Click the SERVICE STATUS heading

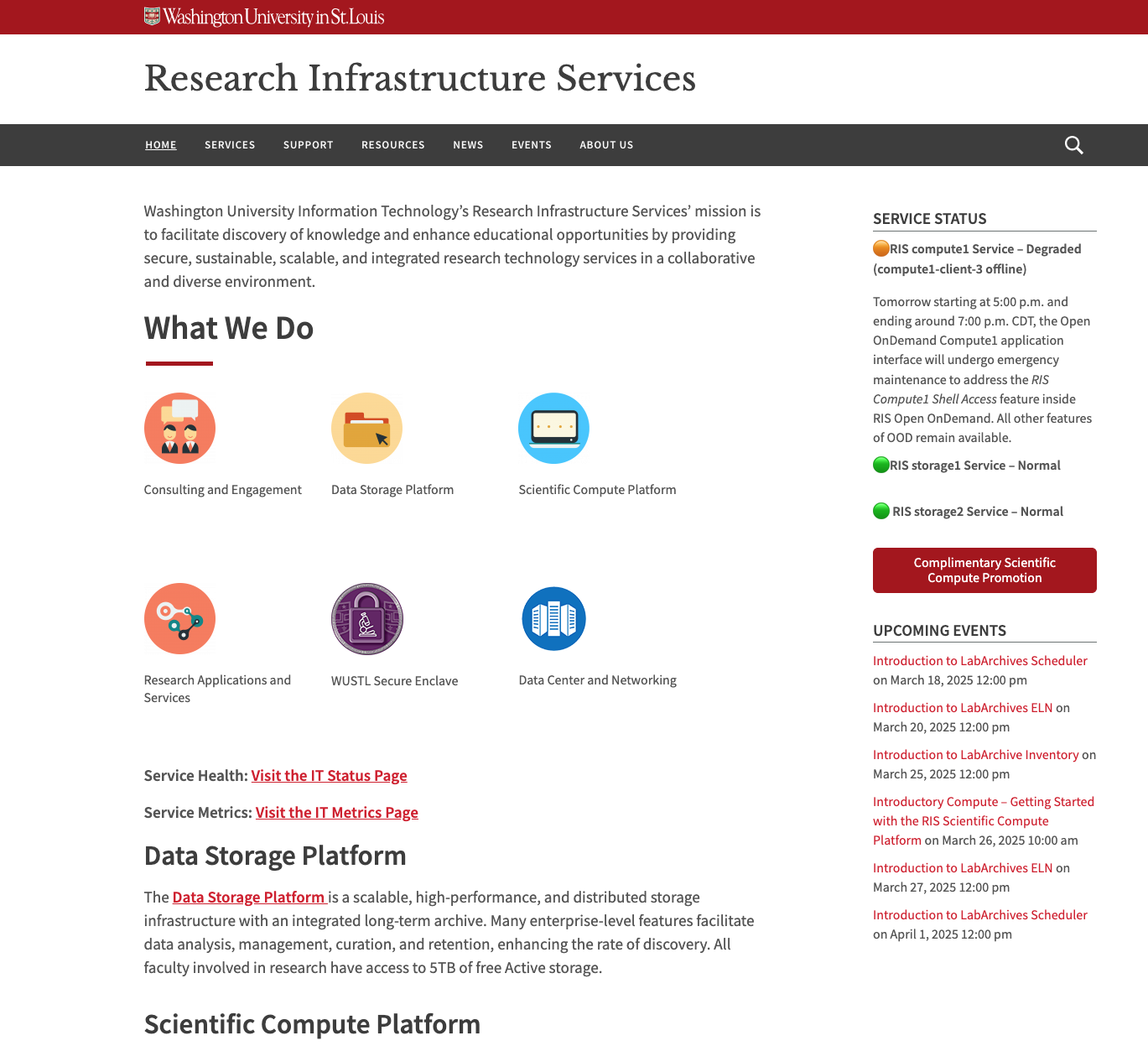930,219
